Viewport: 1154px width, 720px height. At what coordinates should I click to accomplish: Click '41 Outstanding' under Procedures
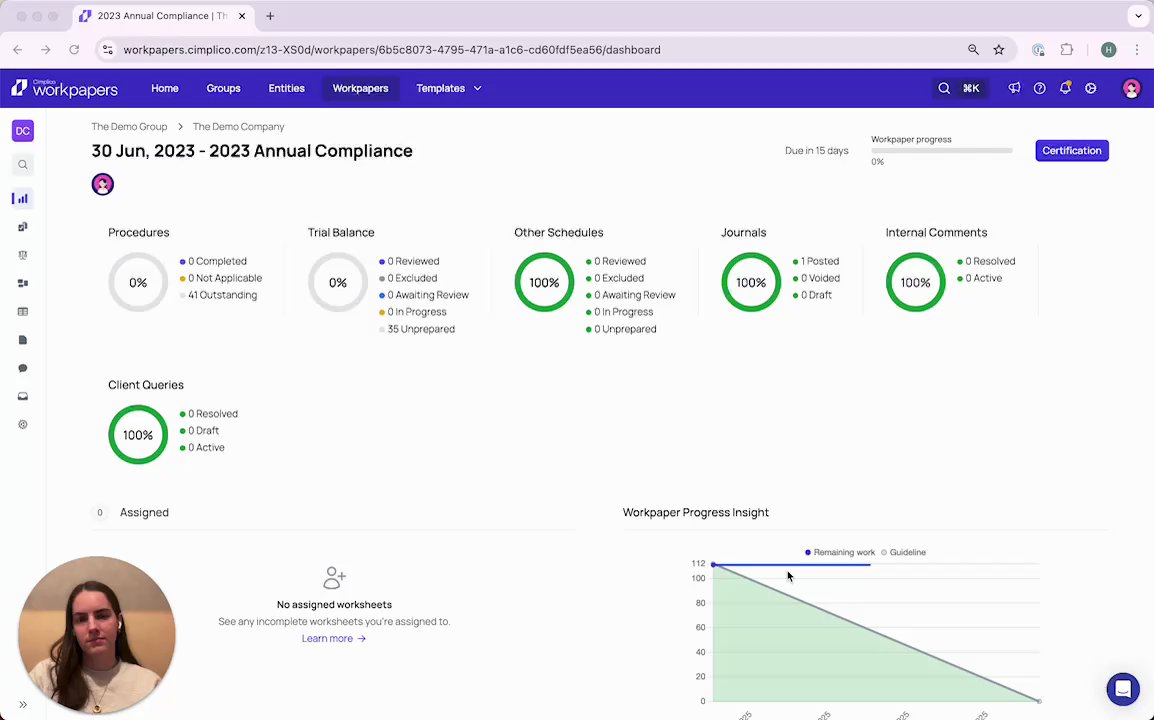click(222, 295)
